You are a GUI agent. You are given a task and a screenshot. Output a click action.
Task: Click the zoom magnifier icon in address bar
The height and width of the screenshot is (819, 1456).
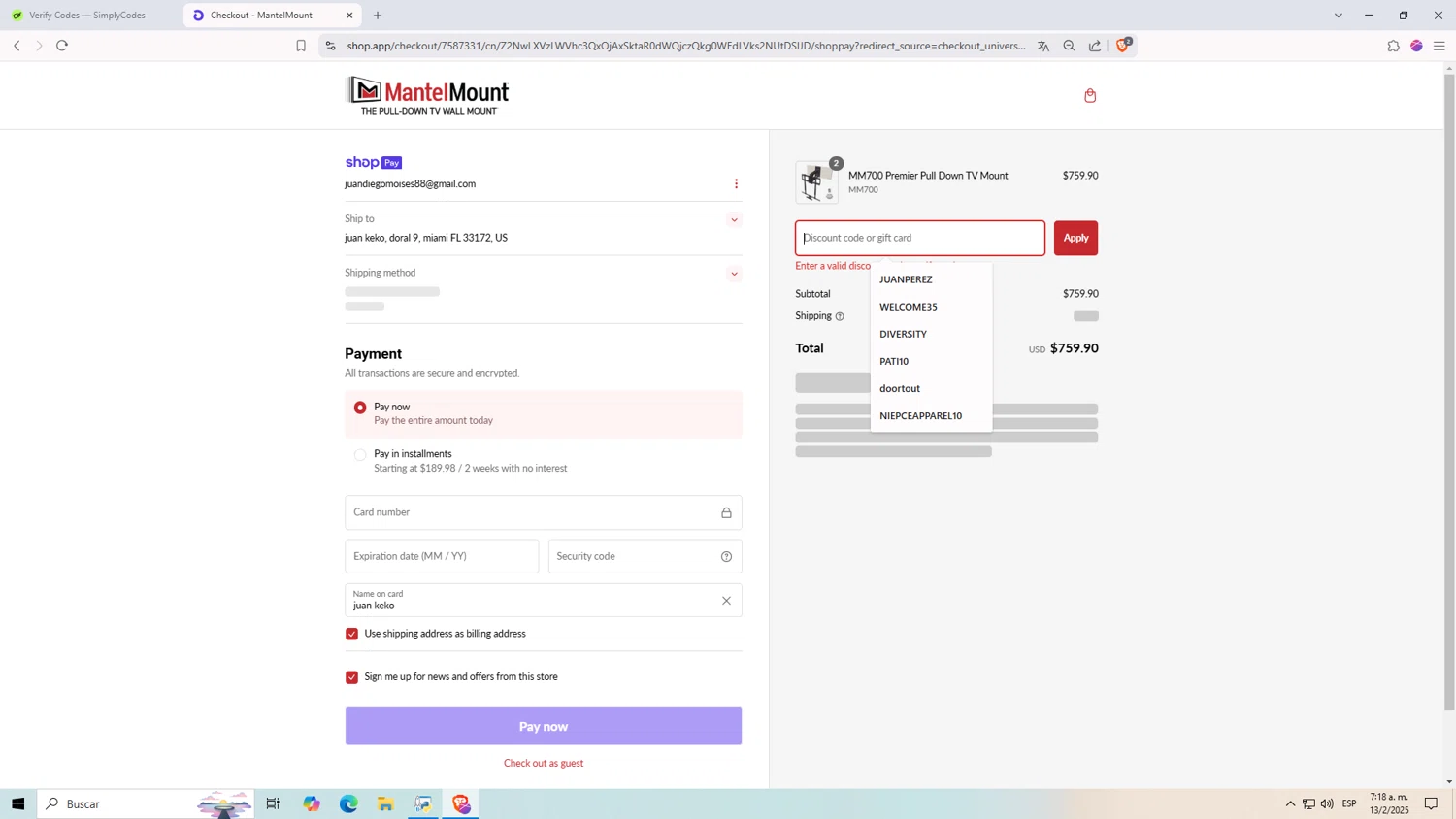click(1069, 46)
